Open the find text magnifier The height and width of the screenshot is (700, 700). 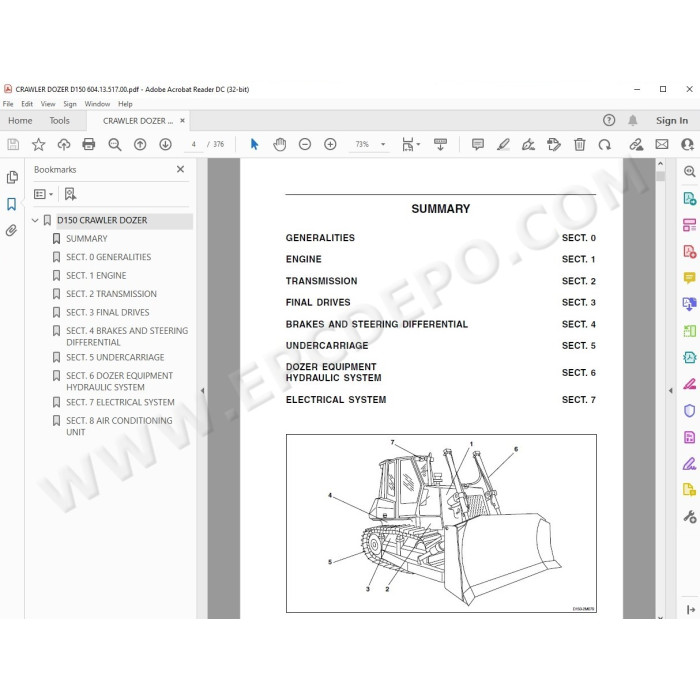point(115,144)
